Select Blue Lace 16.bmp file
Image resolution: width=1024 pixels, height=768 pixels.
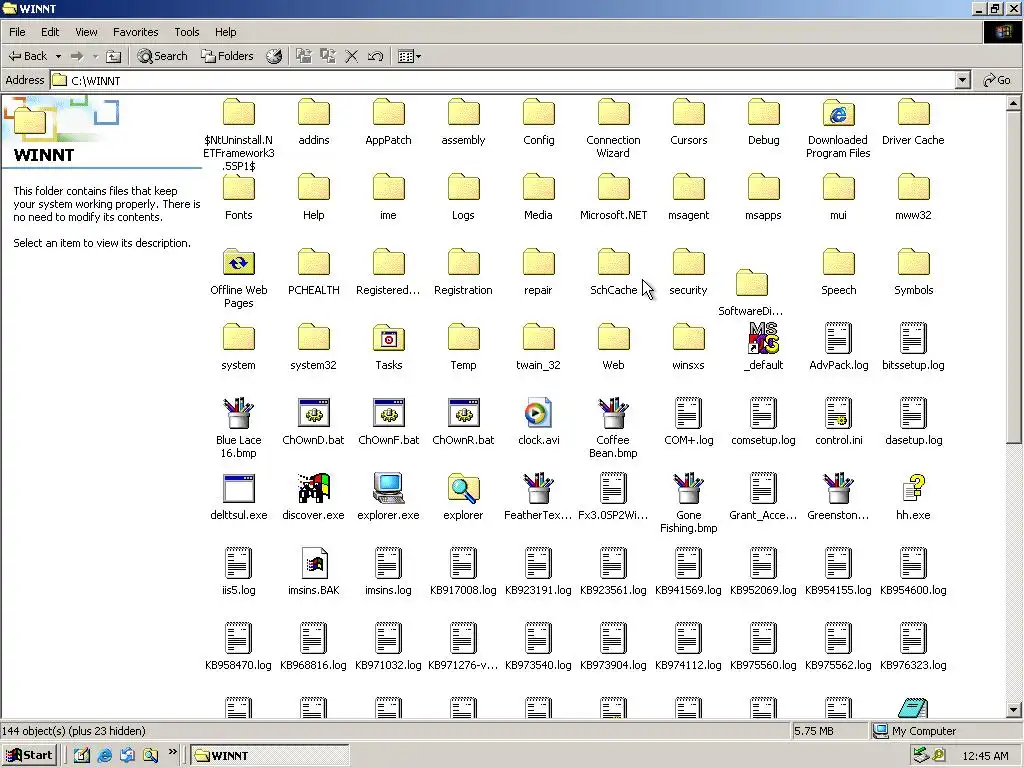238,429
